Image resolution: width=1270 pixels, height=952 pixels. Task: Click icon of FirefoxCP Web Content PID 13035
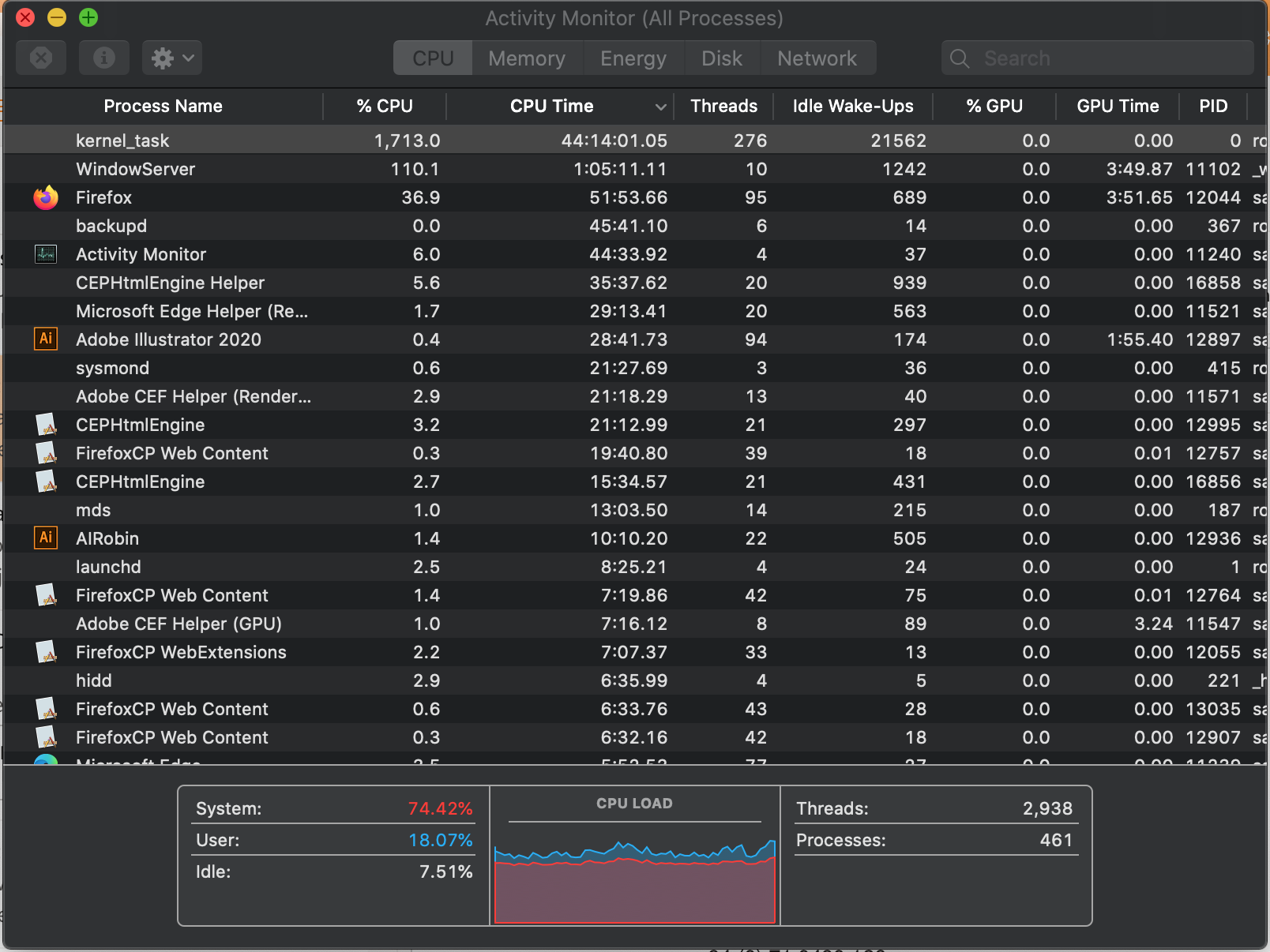[46, 709]
